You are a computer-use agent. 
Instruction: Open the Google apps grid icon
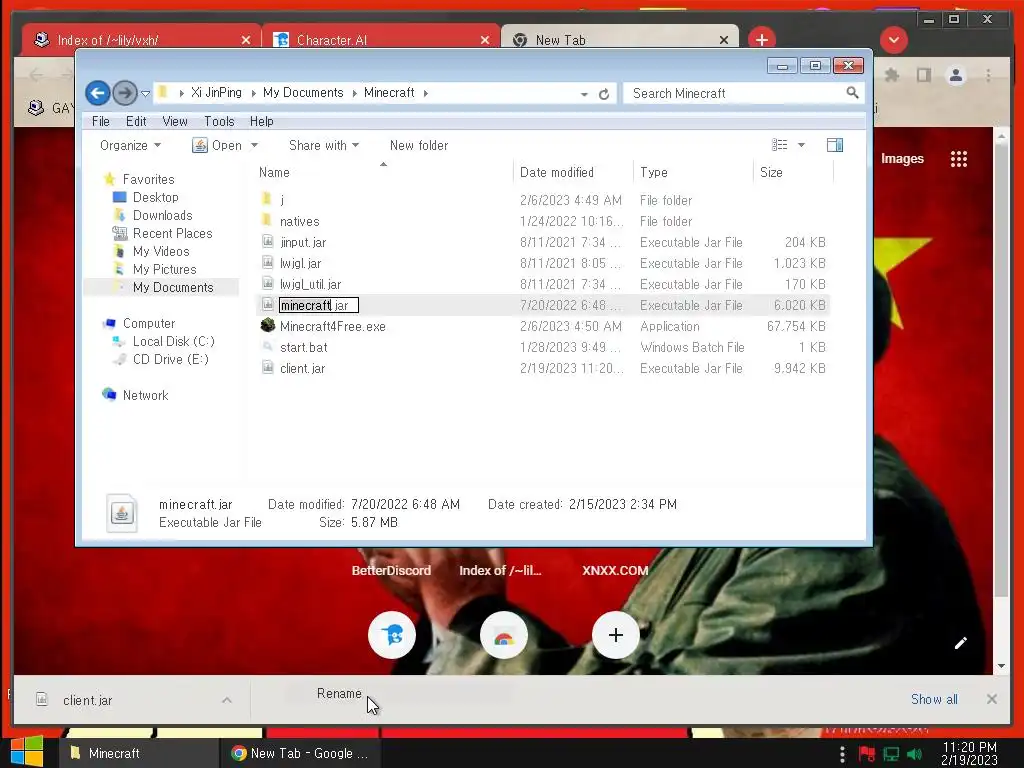point(959,159)
